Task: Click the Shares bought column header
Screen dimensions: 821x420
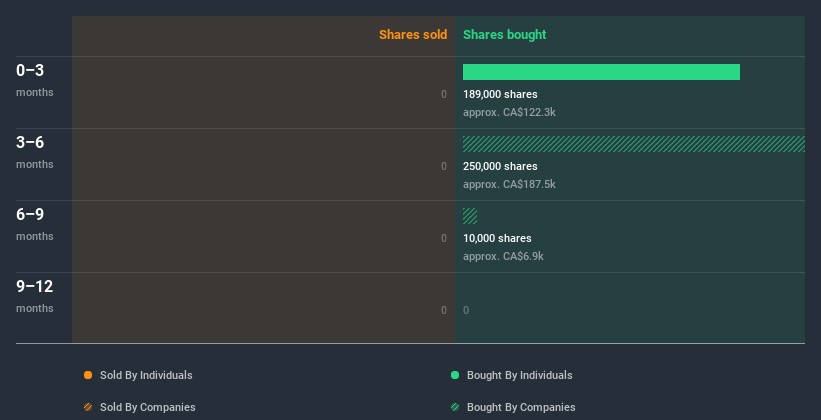Action: (504, 35)
